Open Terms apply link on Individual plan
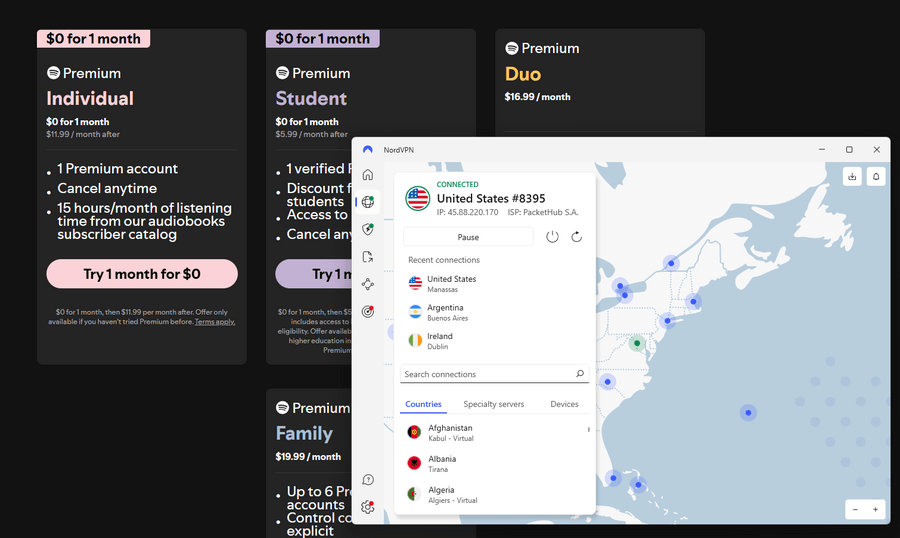 click(x=215, y=322)
